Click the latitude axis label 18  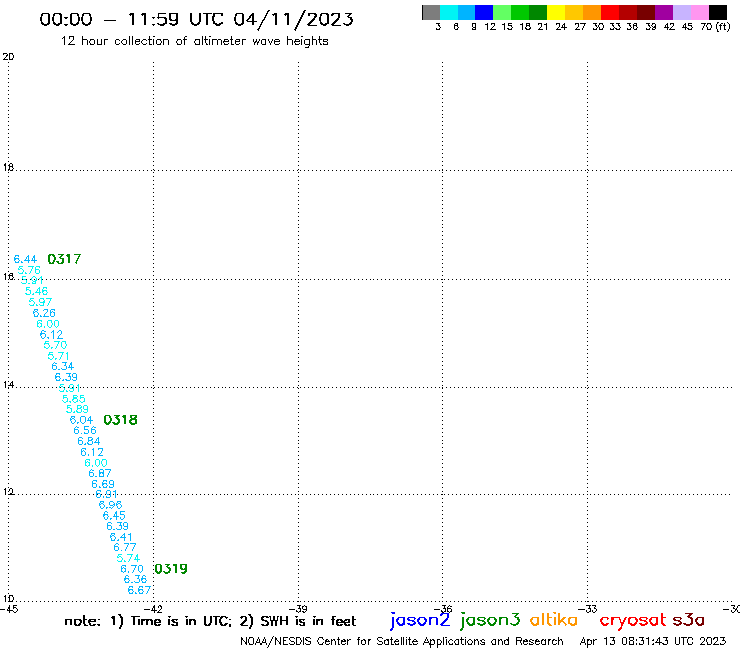click(8, 168)
